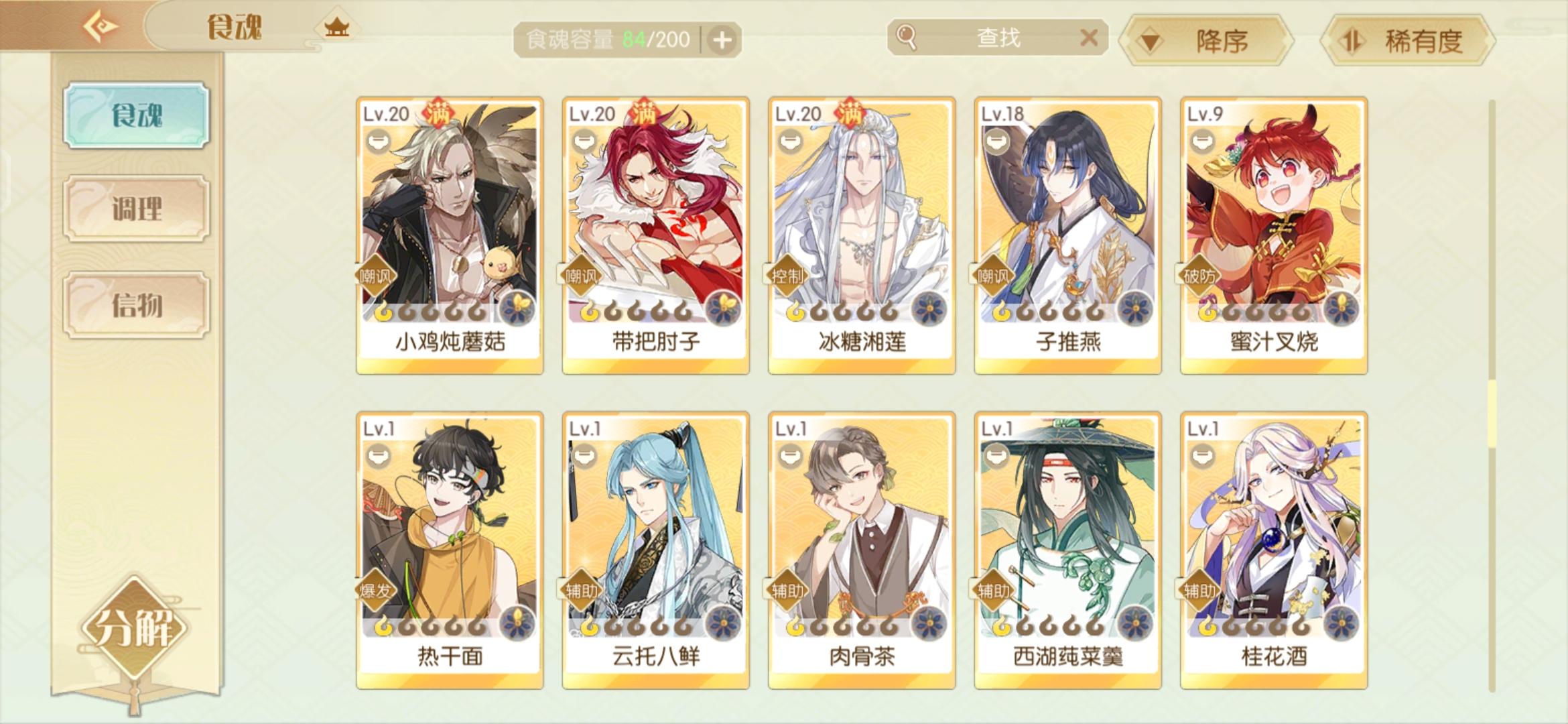Open the 稀有度 sort criteria dropdown
Screen dimensions: 1568x724
coord(1407,42)
